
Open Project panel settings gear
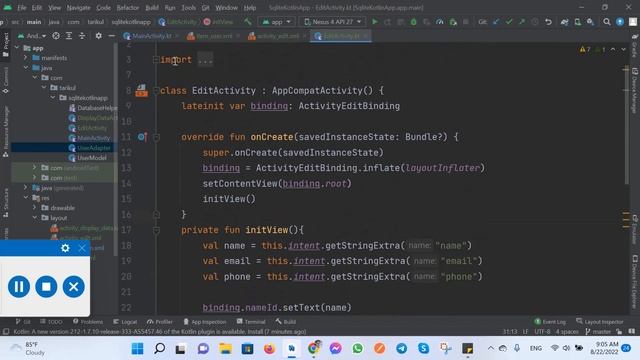98,36
